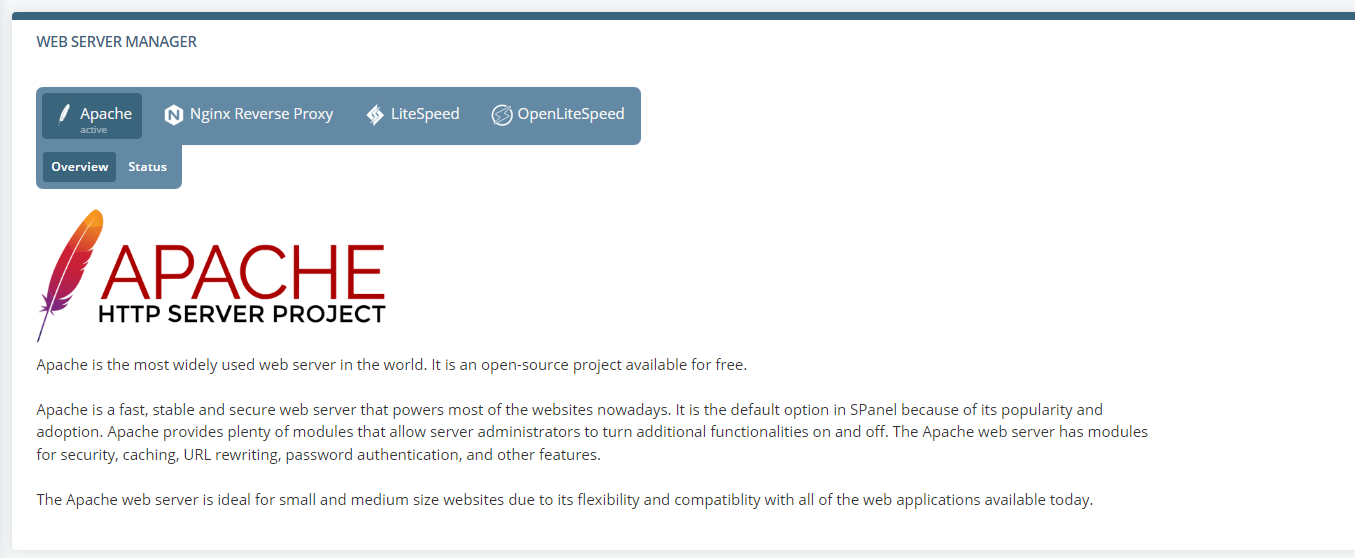Click the small 'active' label under Apache

click(94, 130)
